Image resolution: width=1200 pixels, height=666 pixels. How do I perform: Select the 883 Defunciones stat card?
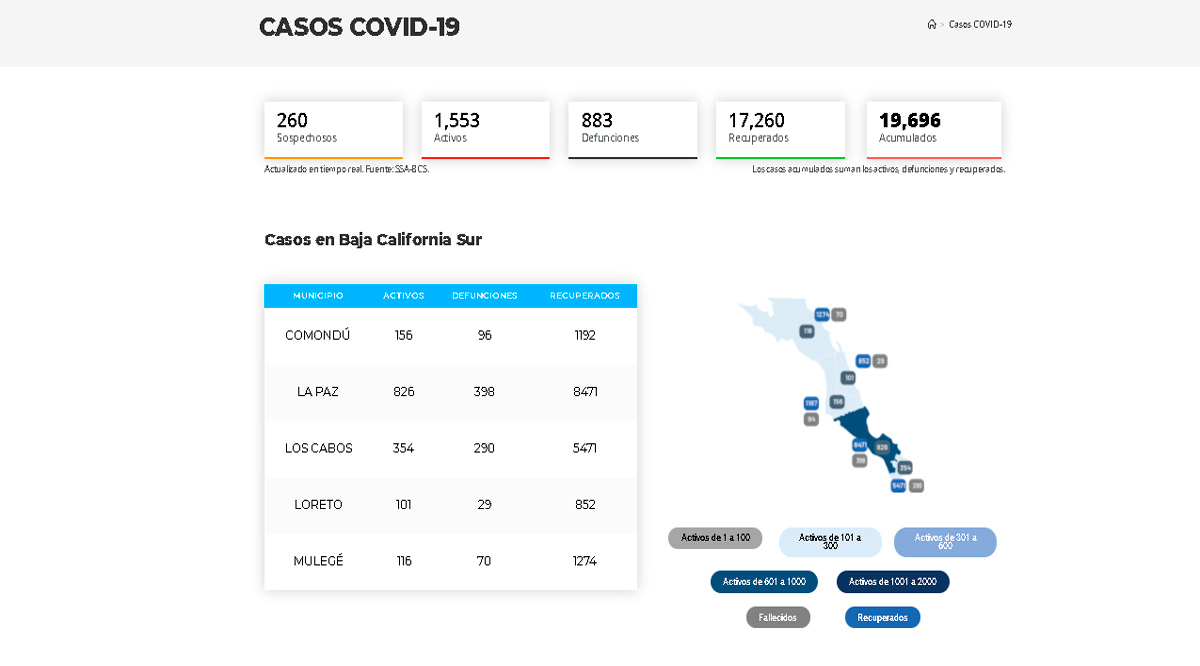[x=632, y=129]
